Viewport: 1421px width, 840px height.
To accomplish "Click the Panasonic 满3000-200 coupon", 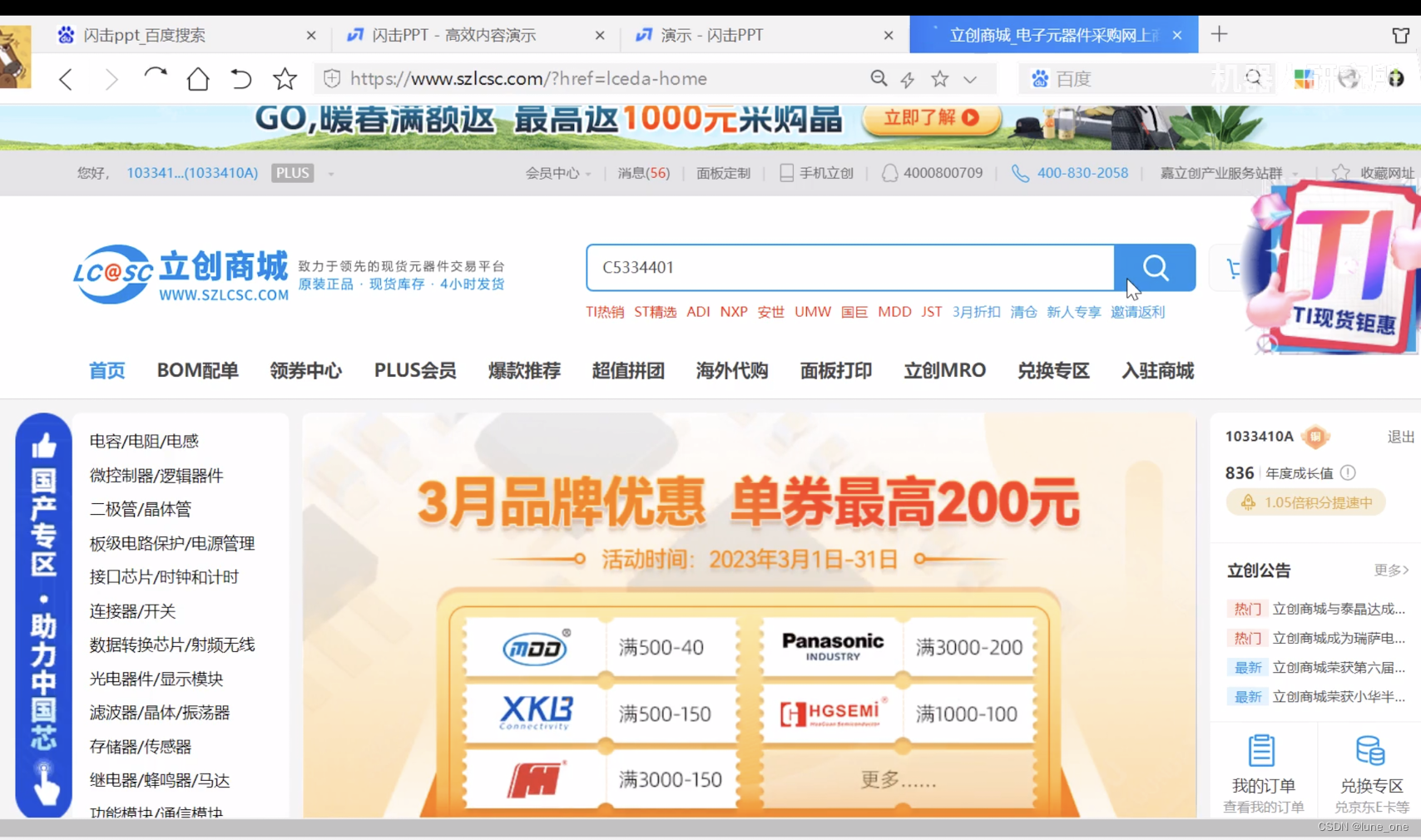I will 899,647.
